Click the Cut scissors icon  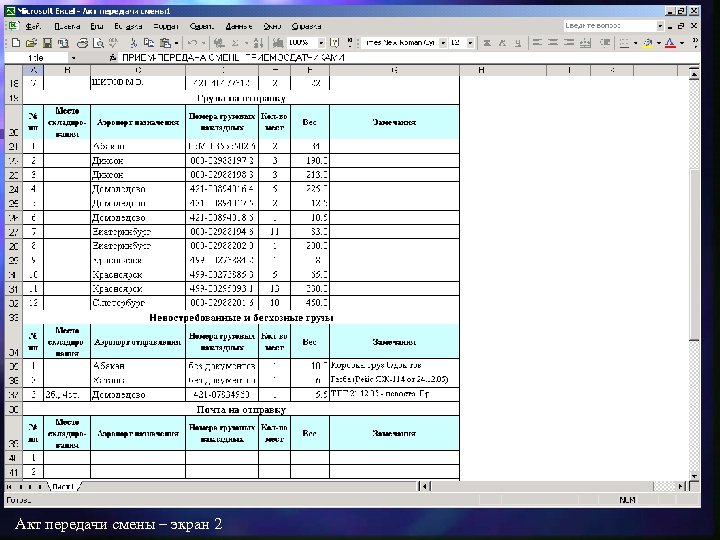(134, 43)
